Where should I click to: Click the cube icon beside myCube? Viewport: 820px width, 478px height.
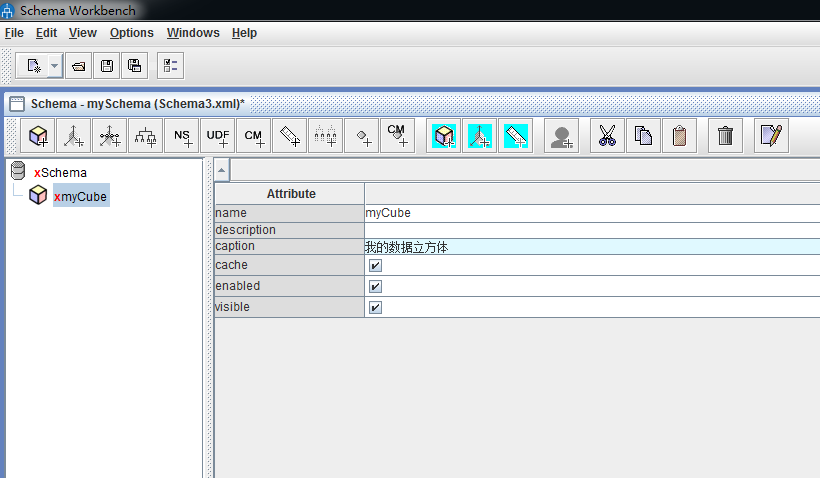(x=38, y=195)
